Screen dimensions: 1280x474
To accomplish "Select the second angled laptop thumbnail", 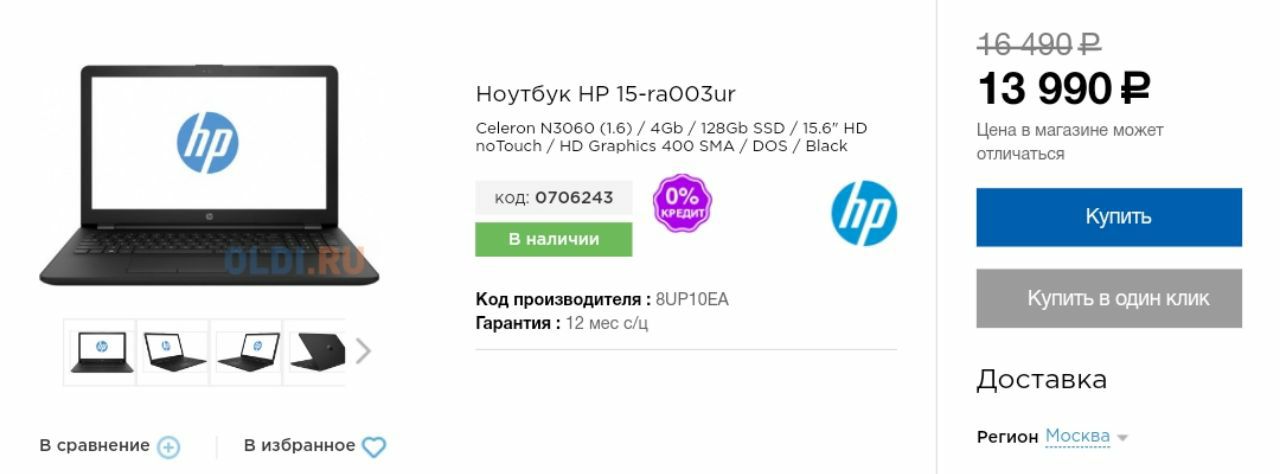I will coord(173,352).
